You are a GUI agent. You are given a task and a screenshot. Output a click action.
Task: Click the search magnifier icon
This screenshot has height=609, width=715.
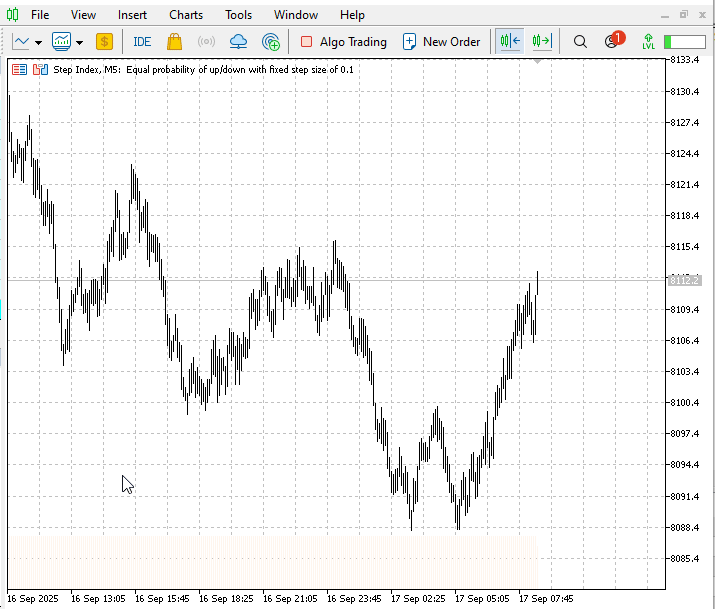pos(580,42)
